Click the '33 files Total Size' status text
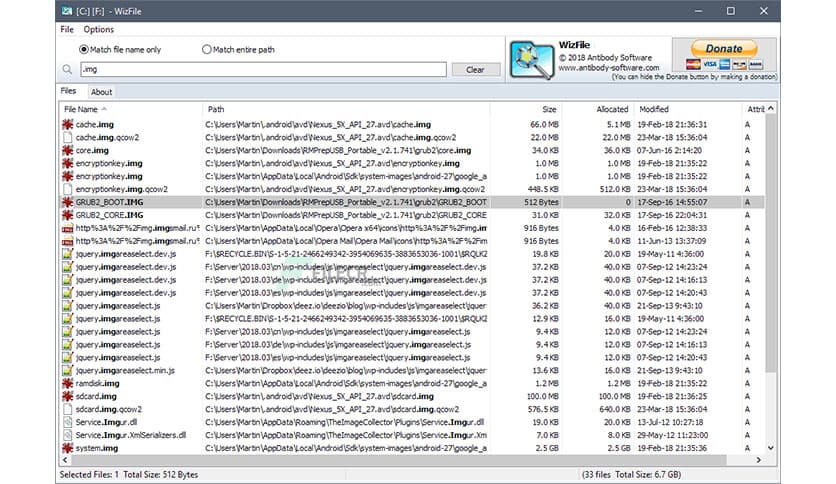The width and height of the screenshot is (836, 484). pos(632,474)
